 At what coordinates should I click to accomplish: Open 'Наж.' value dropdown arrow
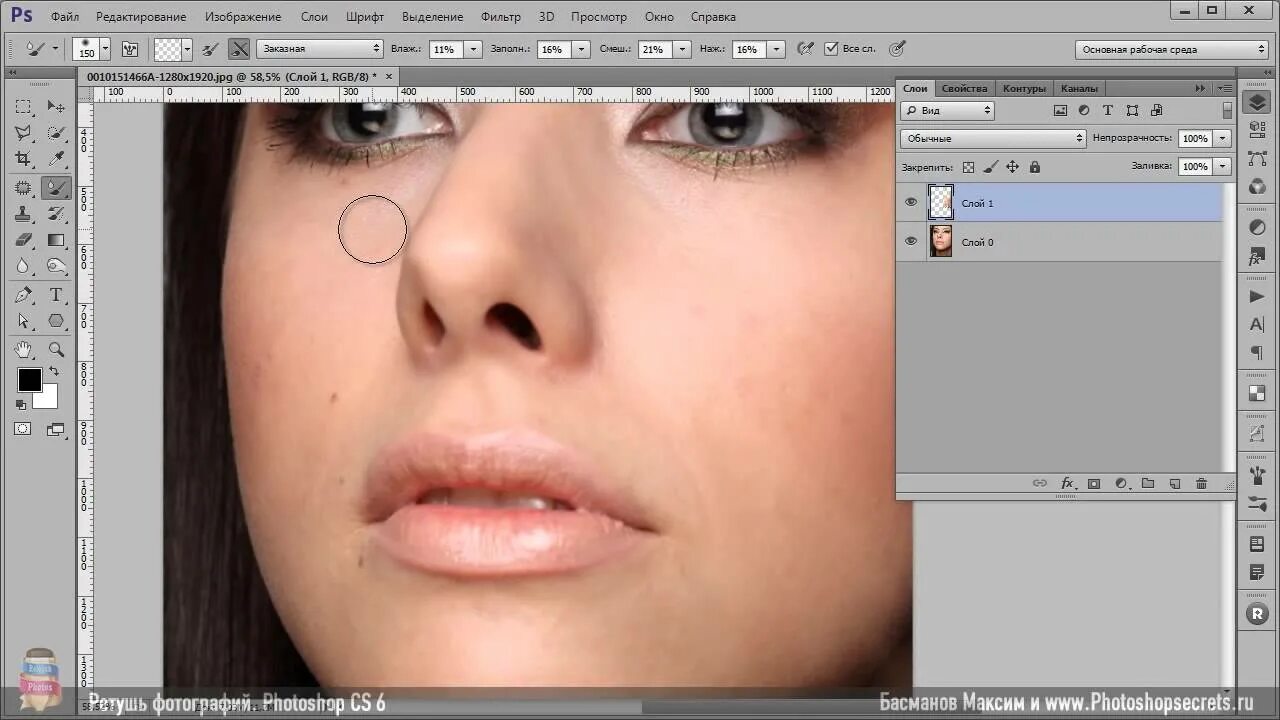tap(775, 49)
